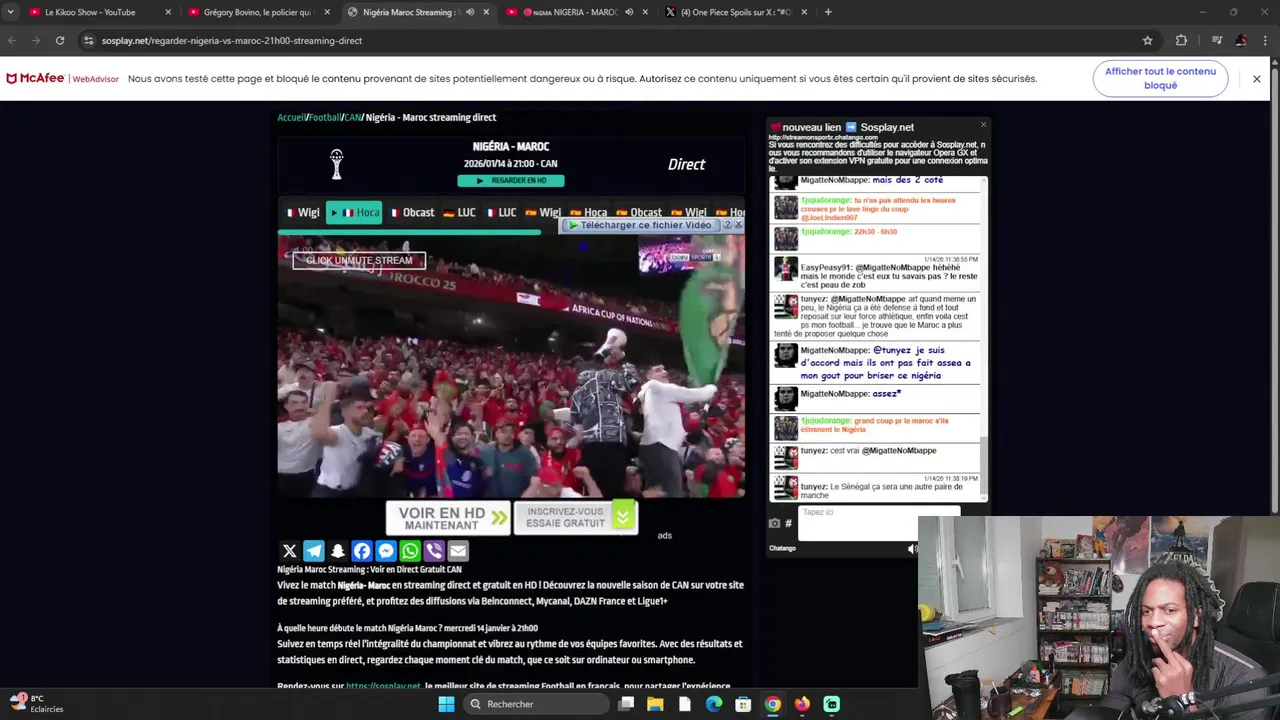Mute the NGMA NIGERIA - MAROC tab audio

(629, 12)
